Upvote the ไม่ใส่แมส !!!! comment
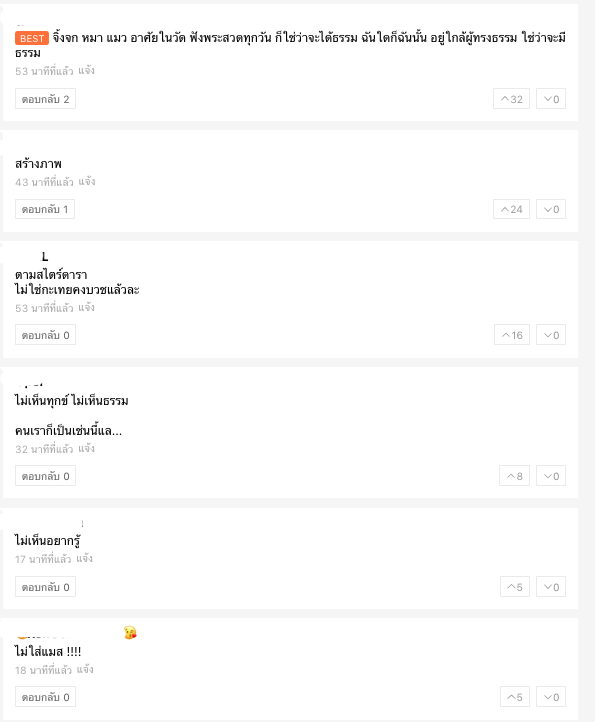595x722 pixels. [515, 697]
